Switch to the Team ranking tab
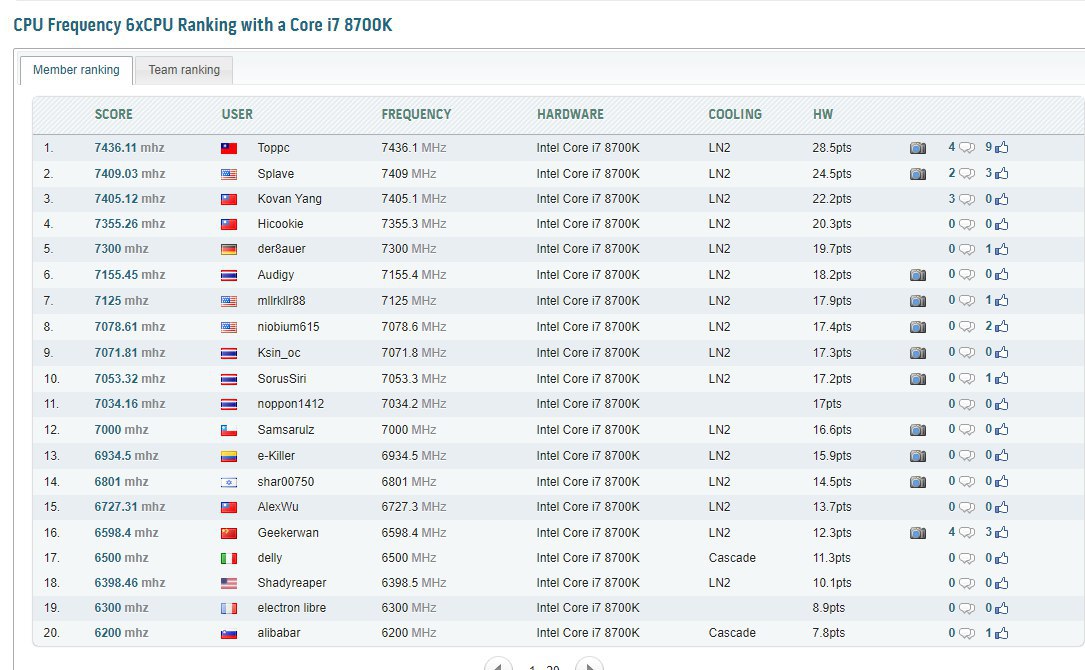Screen dimensions: 1085x670 (x=184, y=70)
